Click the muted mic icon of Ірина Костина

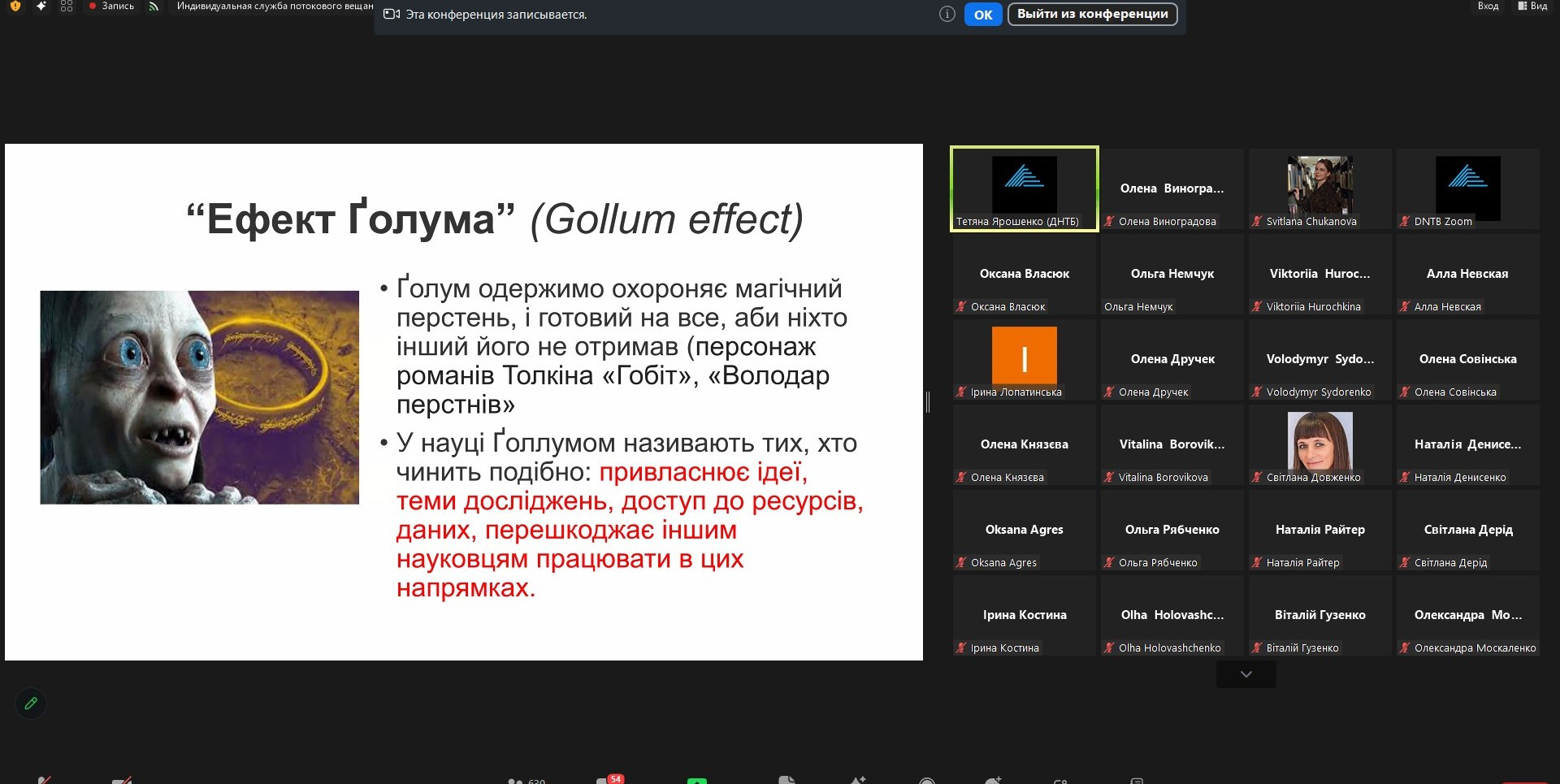[961, 648]
